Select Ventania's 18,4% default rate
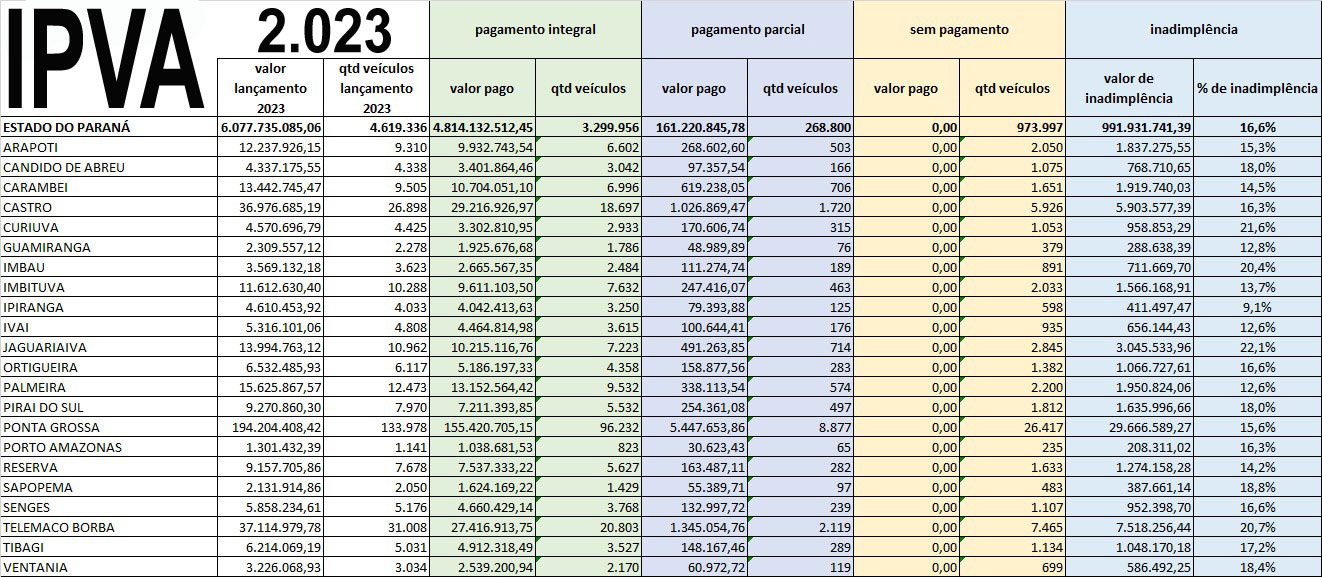This screenshot has height=577, width=1322. pyautogui.click(x=1257, y=567)
